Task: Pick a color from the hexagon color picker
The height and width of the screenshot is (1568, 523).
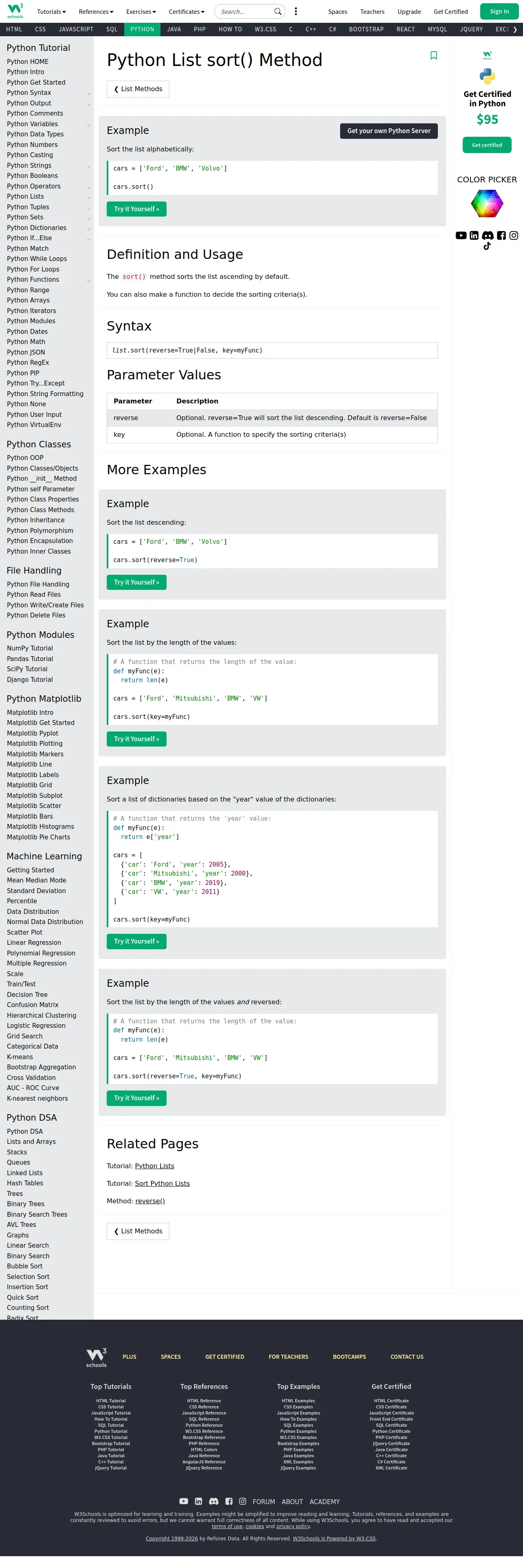Action: (487, 203)
